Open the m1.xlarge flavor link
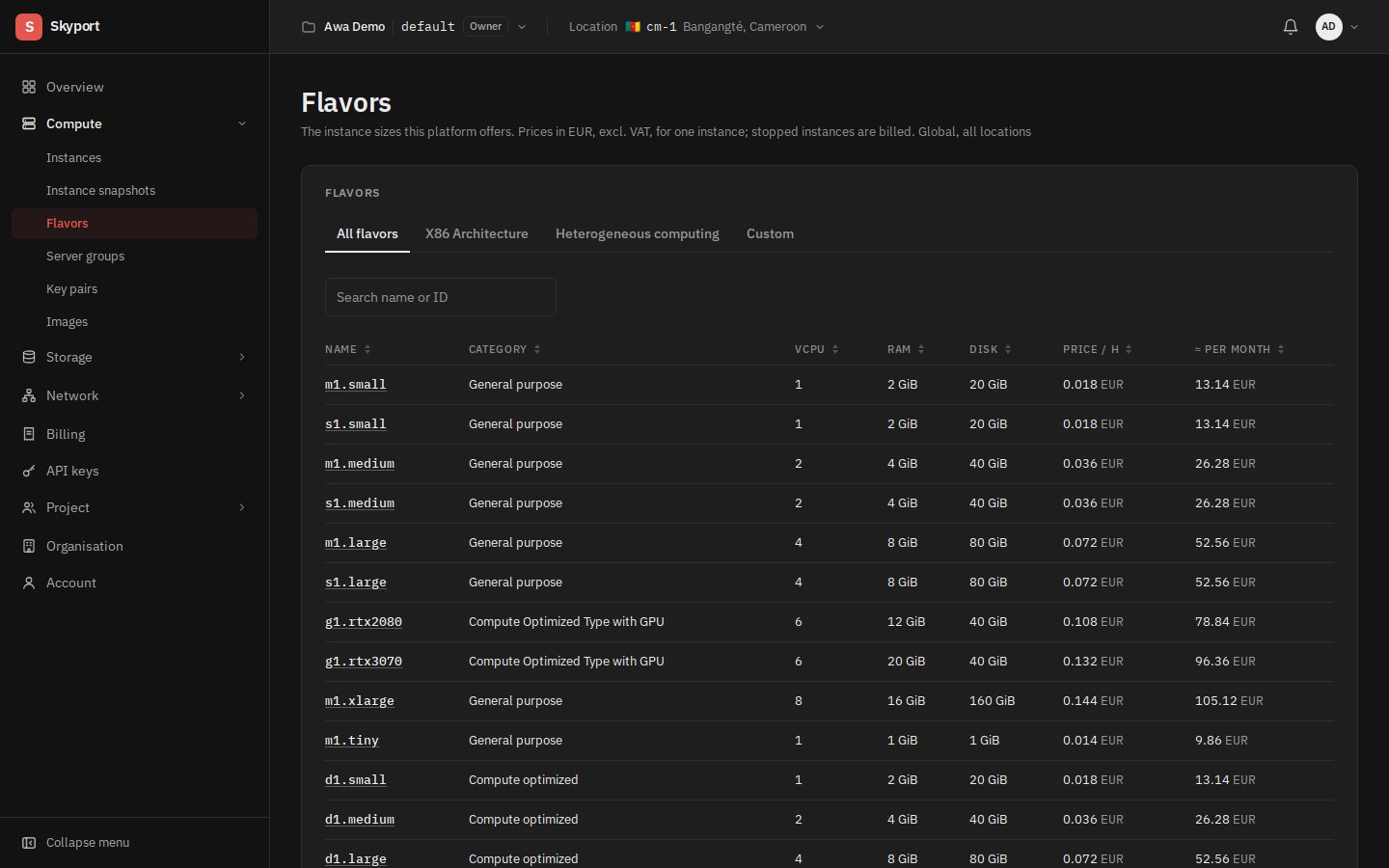 [x=360, y=700]
